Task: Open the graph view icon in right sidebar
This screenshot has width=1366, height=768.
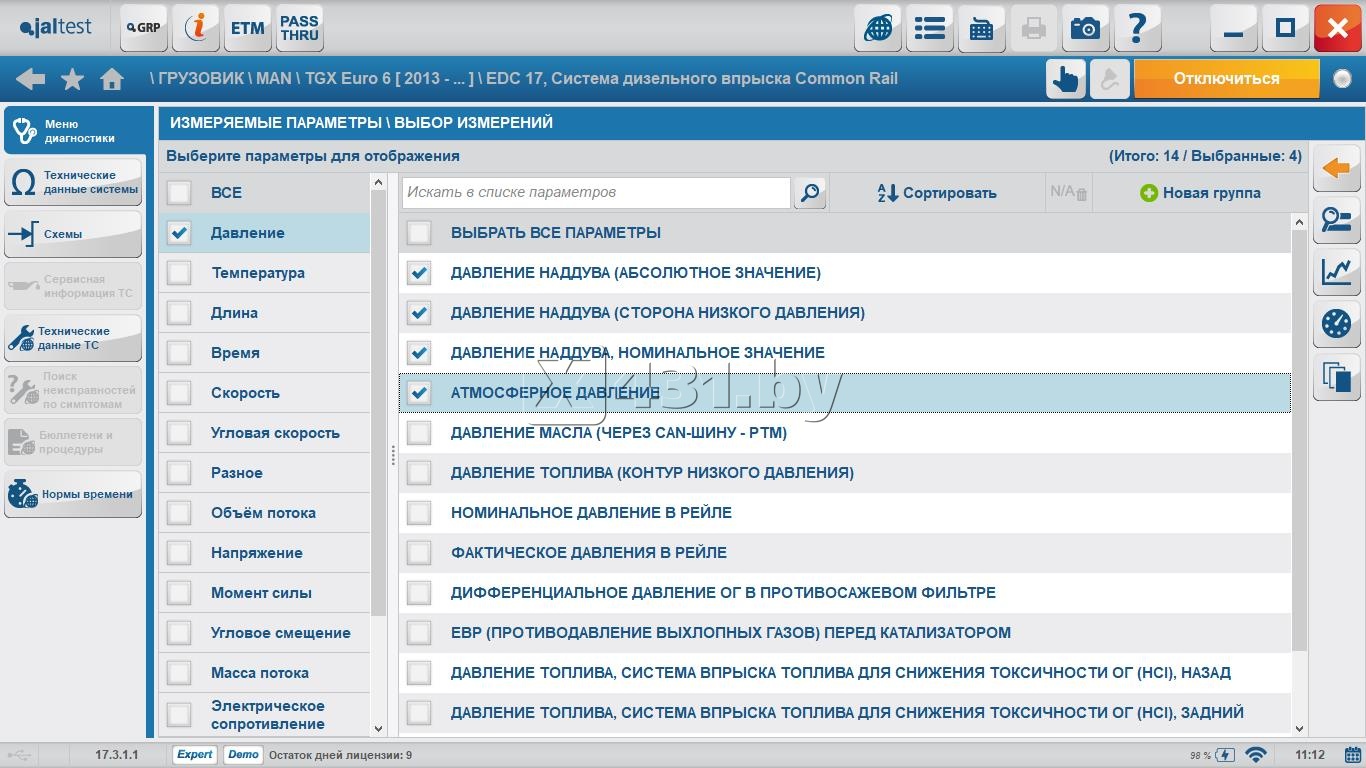Action: pyautogui.click(x=1336, y=272)
